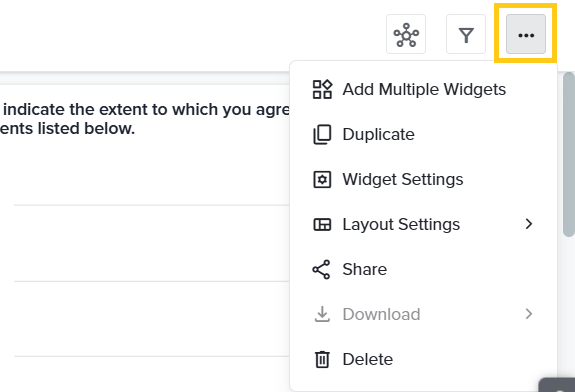
Task: Open the filter funnel button
Action: [x=466, y=34]
